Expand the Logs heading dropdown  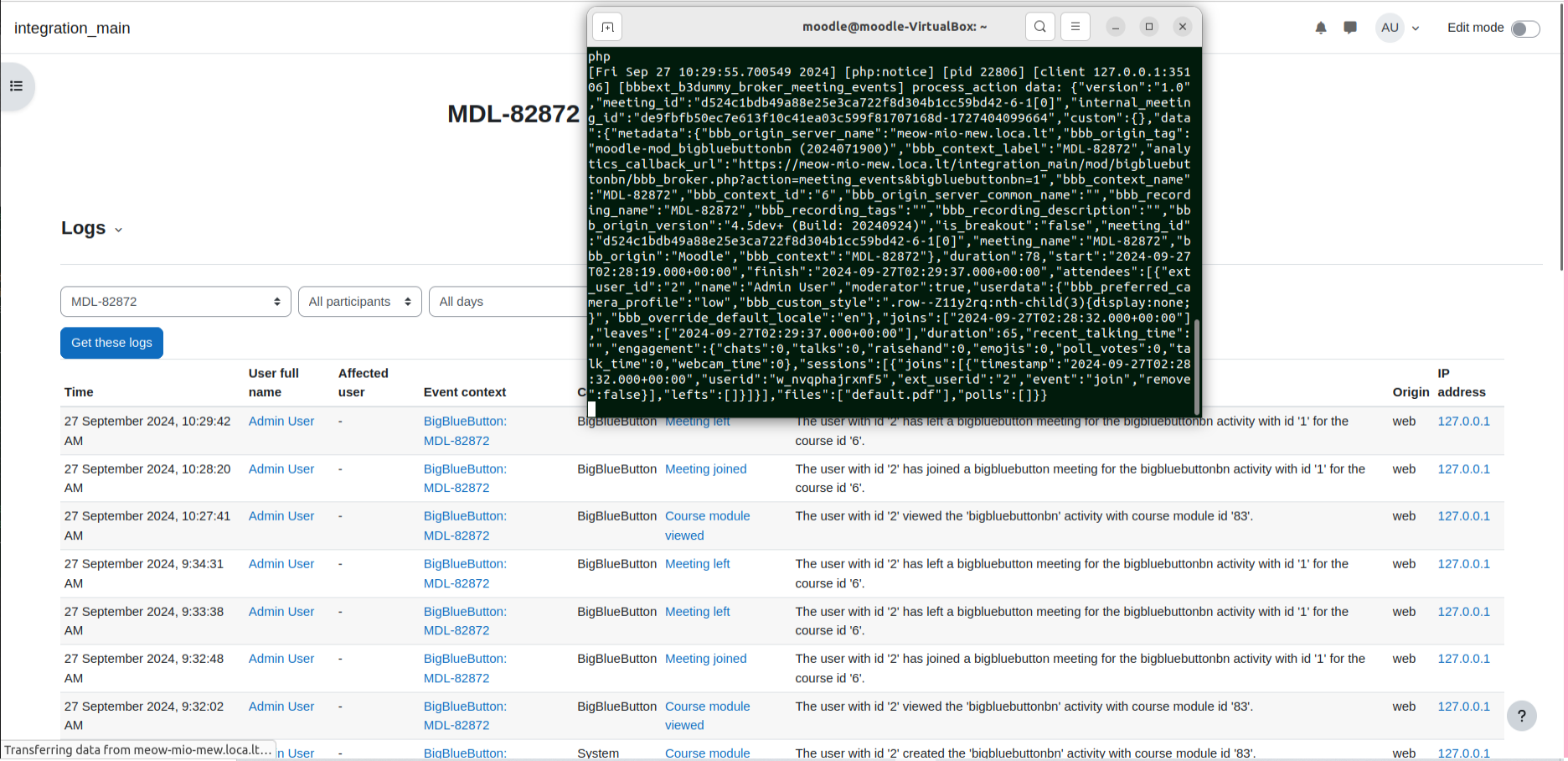(x=118, y=230)
